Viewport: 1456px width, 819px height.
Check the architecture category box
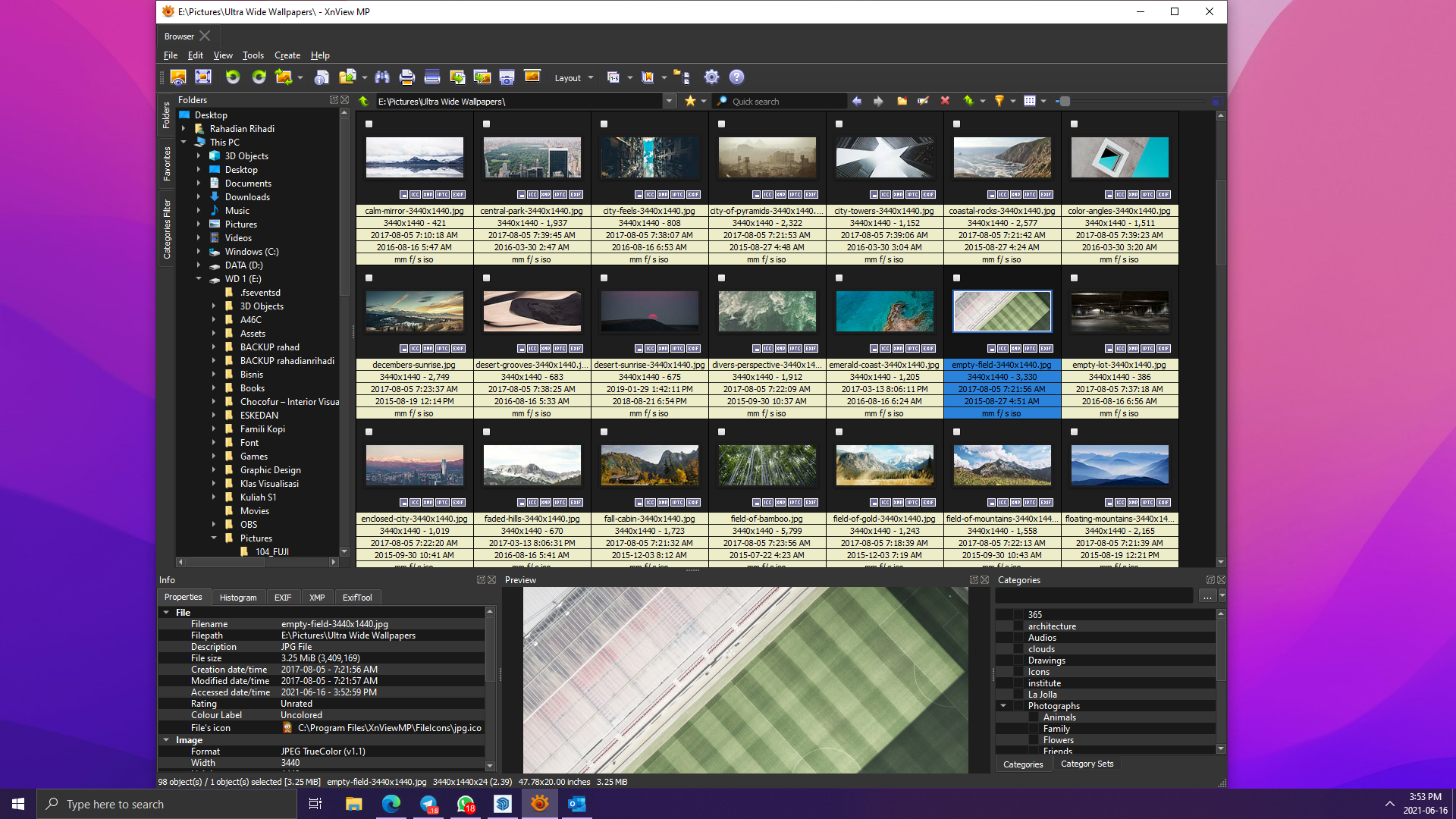(1018, 626)
